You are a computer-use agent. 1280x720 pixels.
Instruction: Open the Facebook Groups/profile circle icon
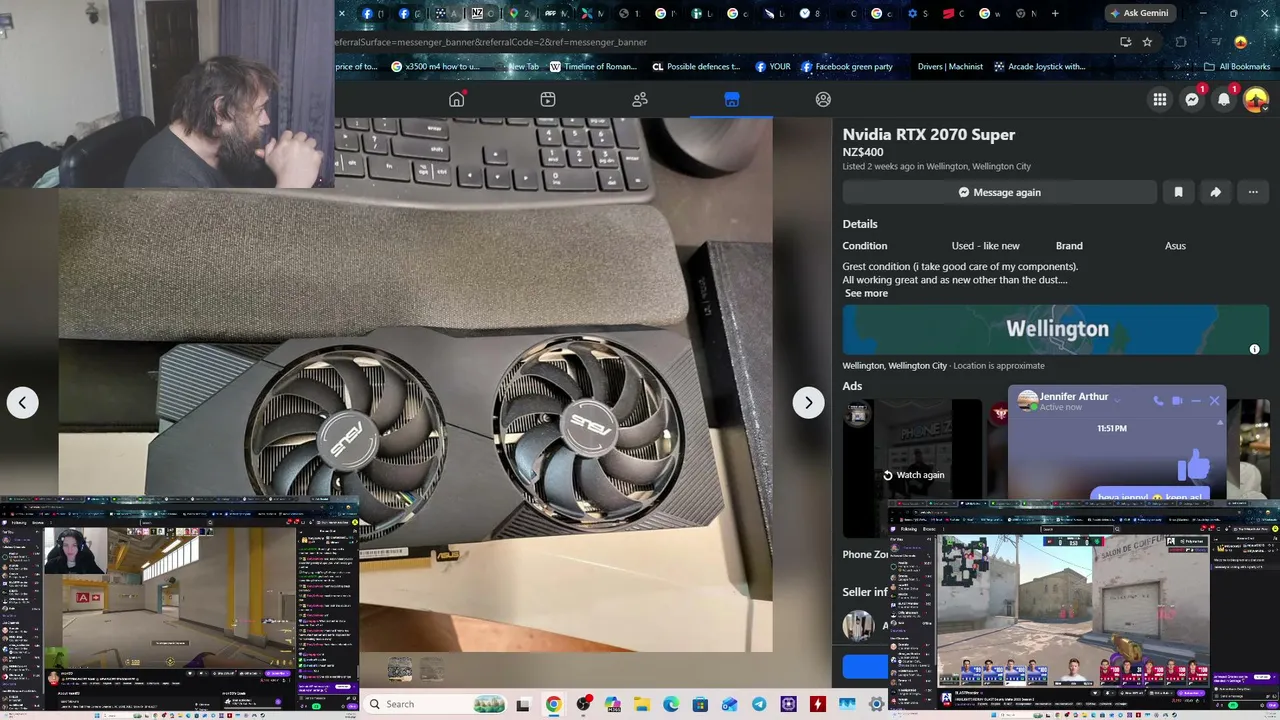(x=823, y=99)
